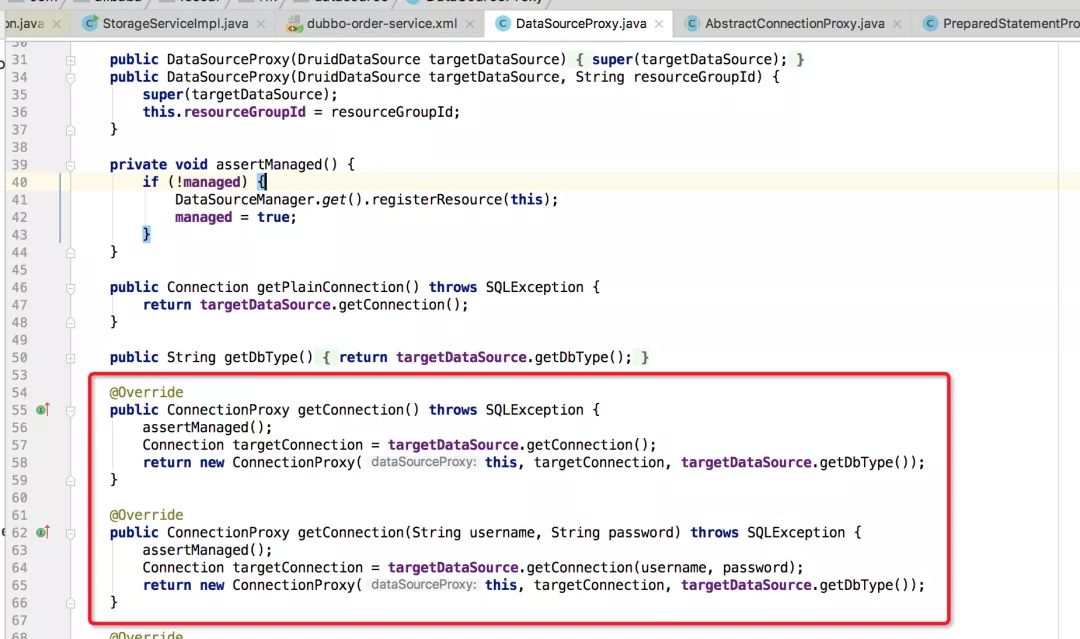Click the folded block '{ super(targetDataSource); }' on line 31
The image size is (1080, 639).
tap(690, 59)
